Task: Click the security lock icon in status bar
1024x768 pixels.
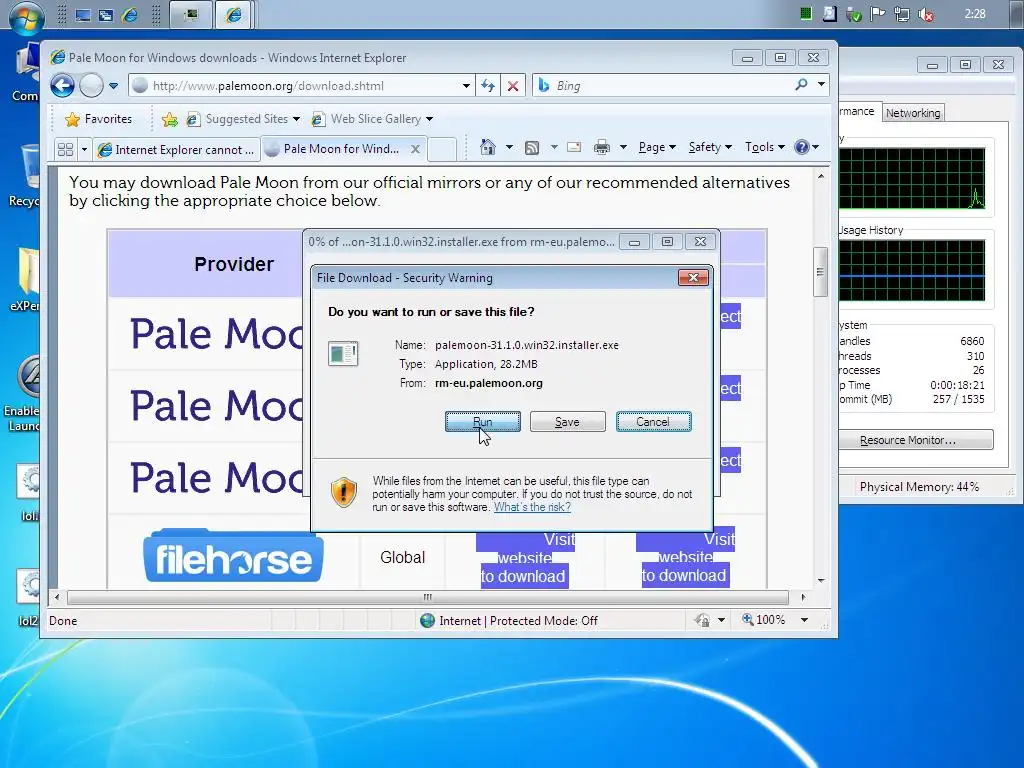Action: click(x=703, y=620)
